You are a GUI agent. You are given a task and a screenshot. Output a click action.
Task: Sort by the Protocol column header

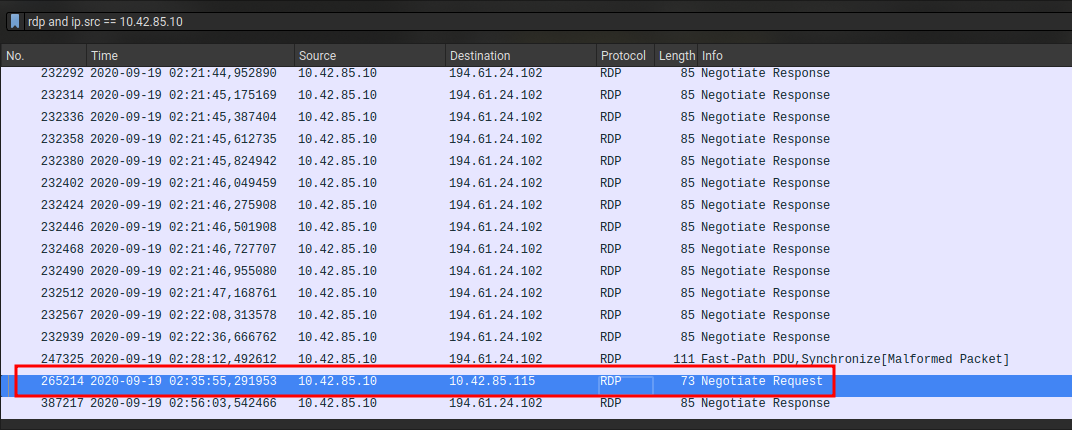tap(623, 56)
